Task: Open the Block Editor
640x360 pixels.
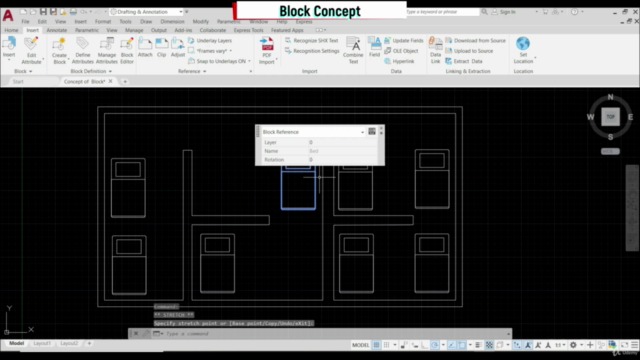Action: (x=127, y=51)
